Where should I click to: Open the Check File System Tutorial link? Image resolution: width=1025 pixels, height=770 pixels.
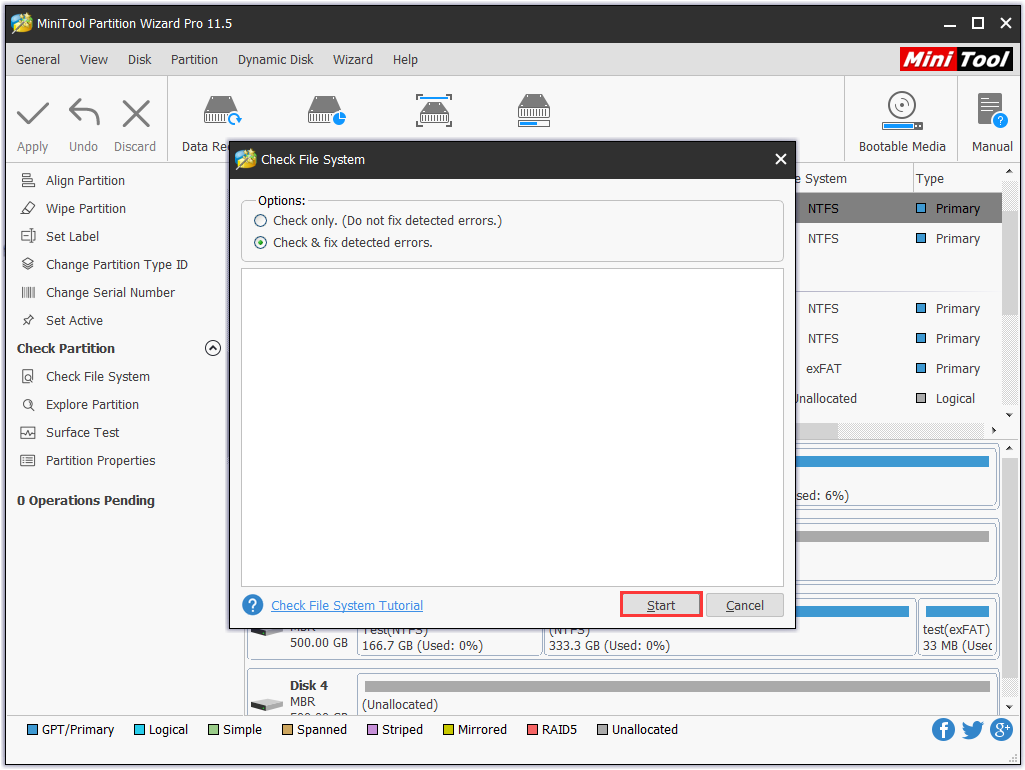[347, 605]
